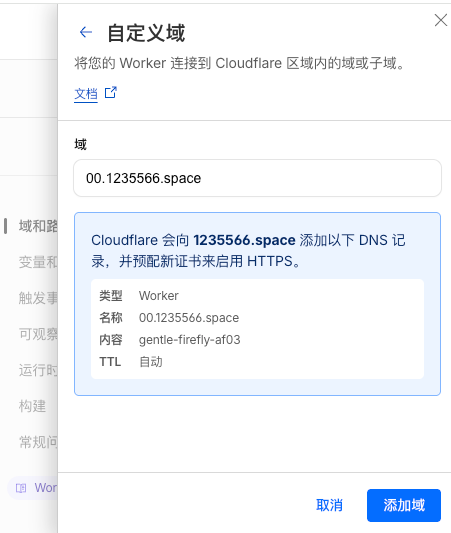The image size is (451, 533).
Task: Open the external link icon next to 文档
Action: click(x=111, y=92)
